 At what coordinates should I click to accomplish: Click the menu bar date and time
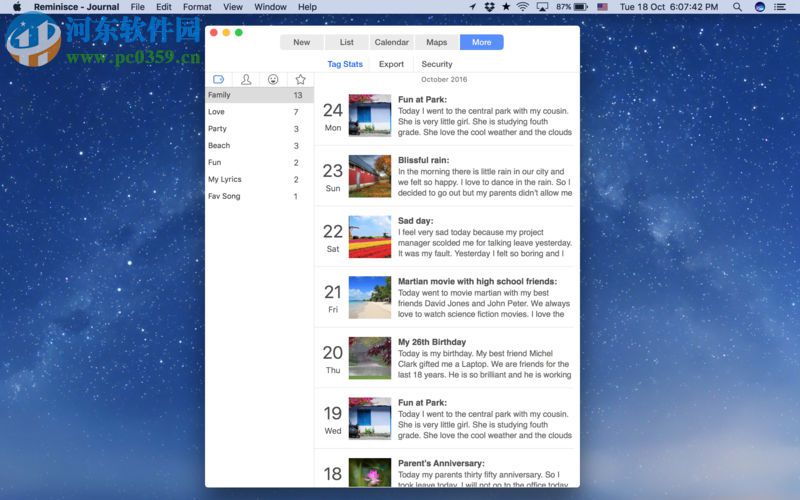[669, 7]
